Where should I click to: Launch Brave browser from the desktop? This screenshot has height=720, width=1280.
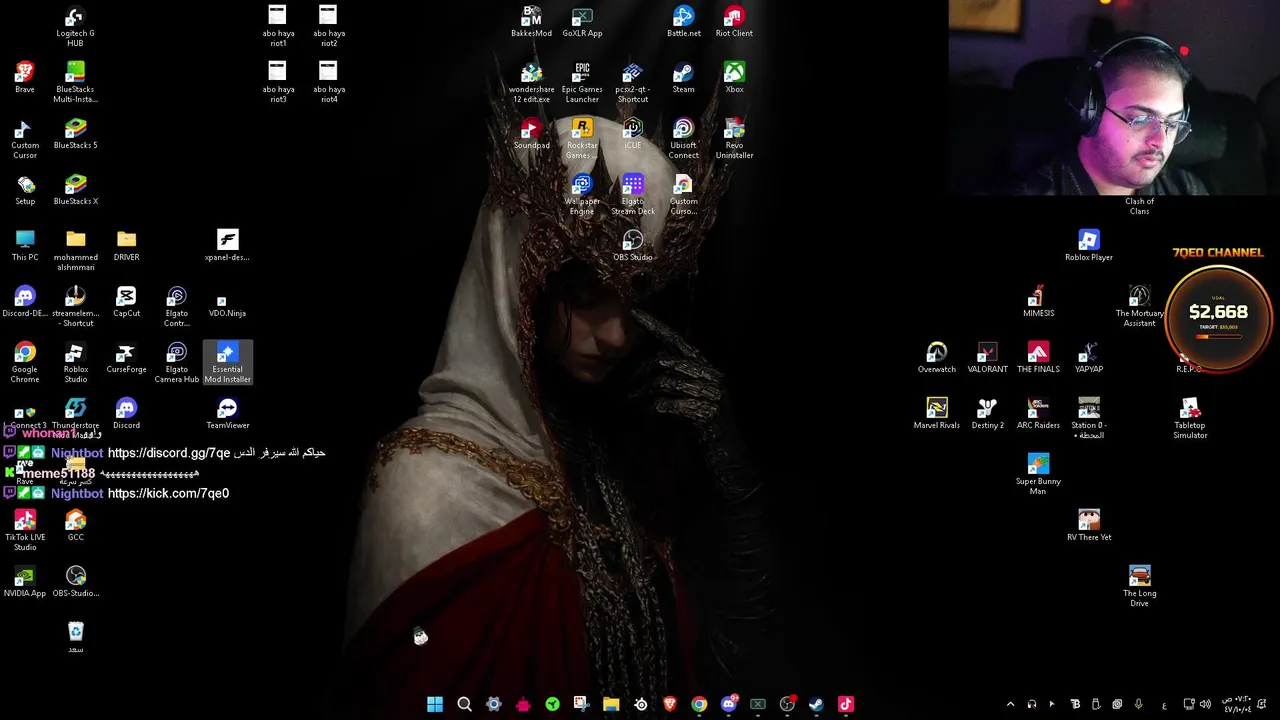[x=25, y=78]
